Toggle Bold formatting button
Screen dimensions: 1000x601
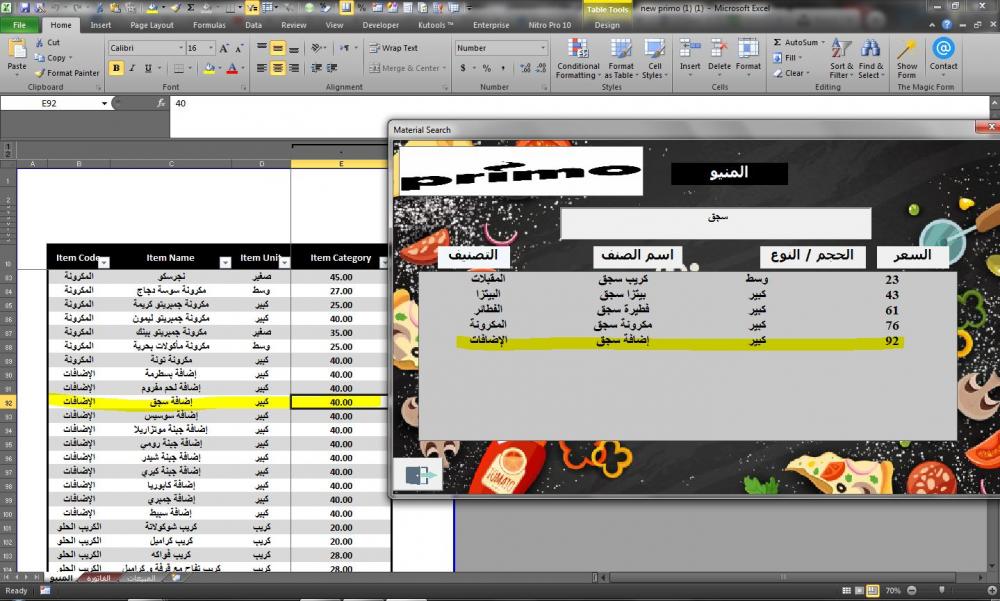tap(117, 68)
